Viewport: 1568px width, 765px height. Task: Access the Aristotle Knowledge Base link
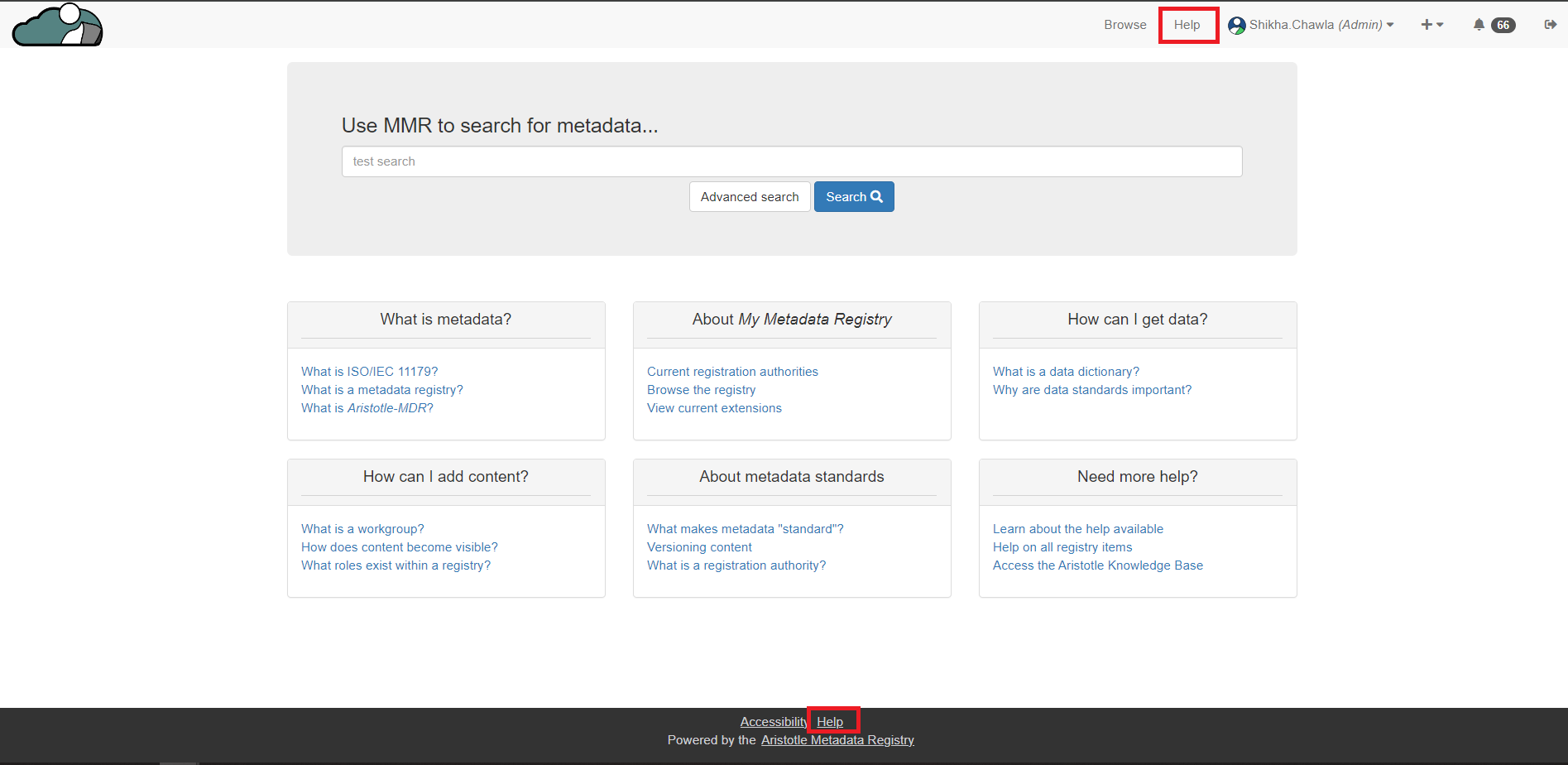click(1097, 565)
